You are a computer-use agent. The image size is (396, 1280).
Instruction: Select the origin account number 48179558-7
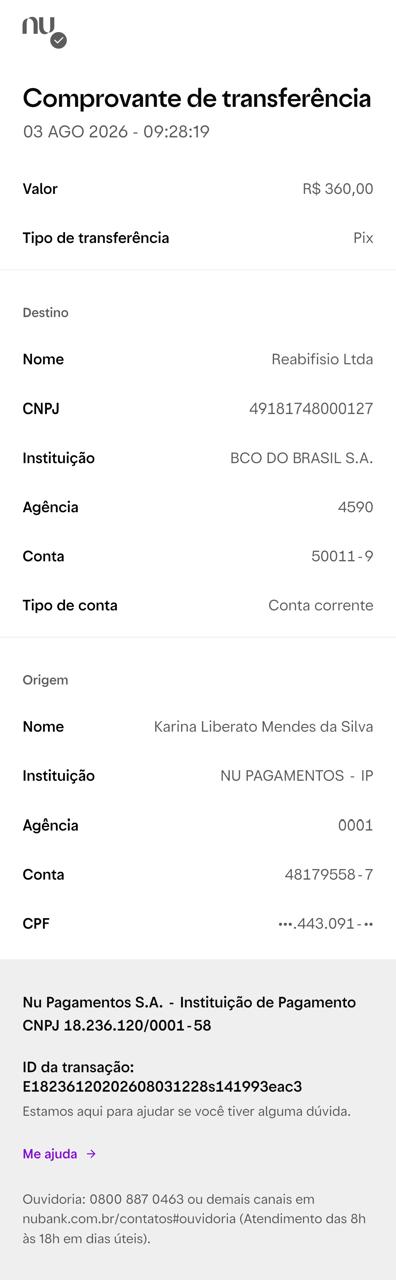[x=329, y=875]
